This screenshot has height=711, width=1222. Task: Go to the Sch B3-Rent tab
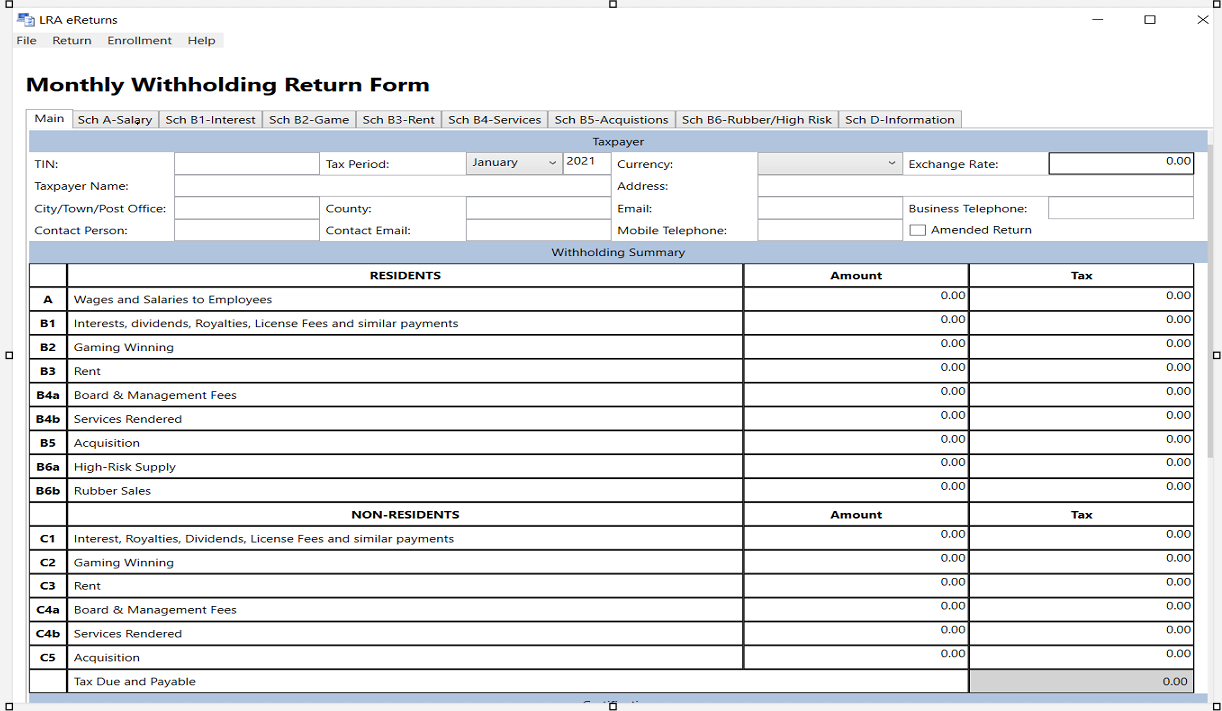(x=398, y=120)
